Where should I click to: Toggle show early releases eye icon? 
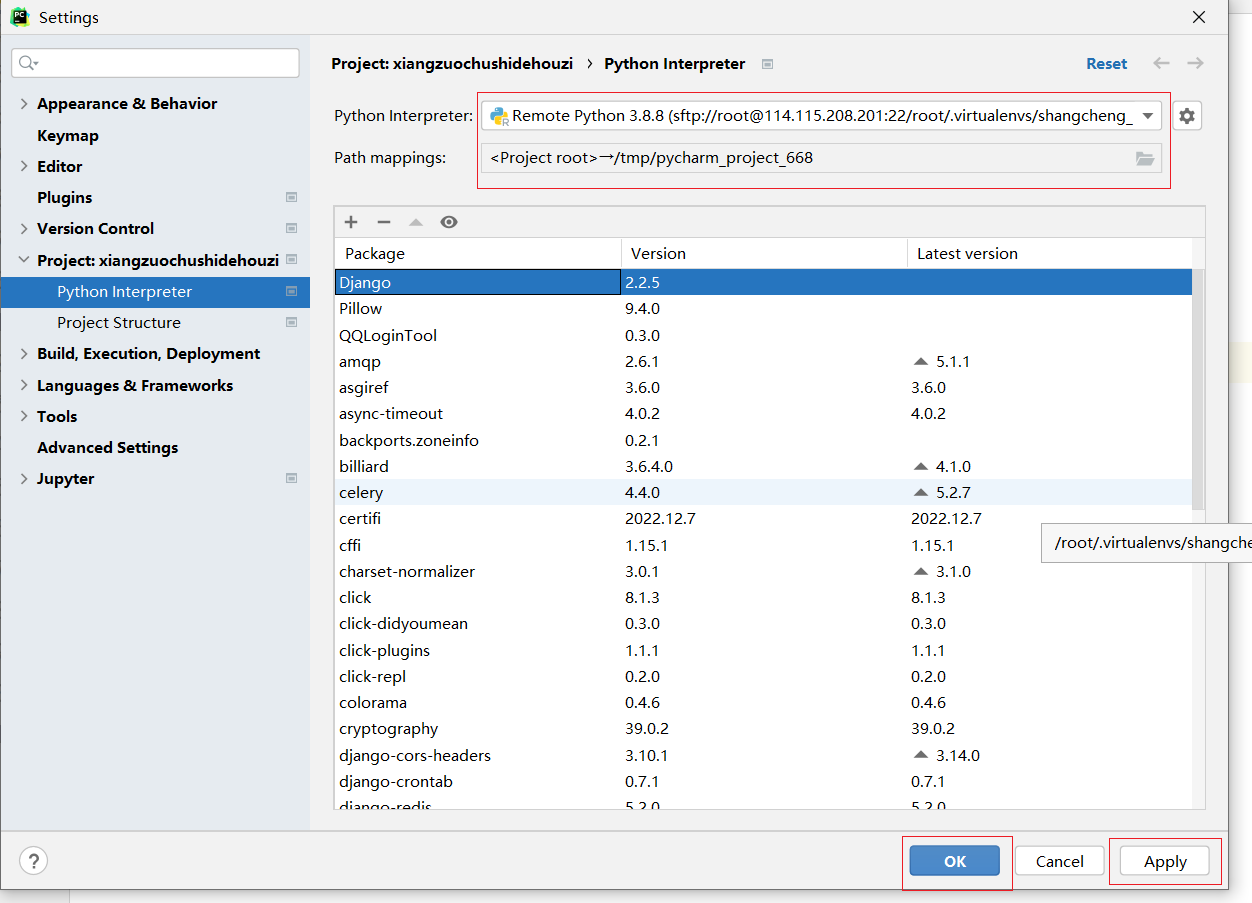tap(449, 222)
